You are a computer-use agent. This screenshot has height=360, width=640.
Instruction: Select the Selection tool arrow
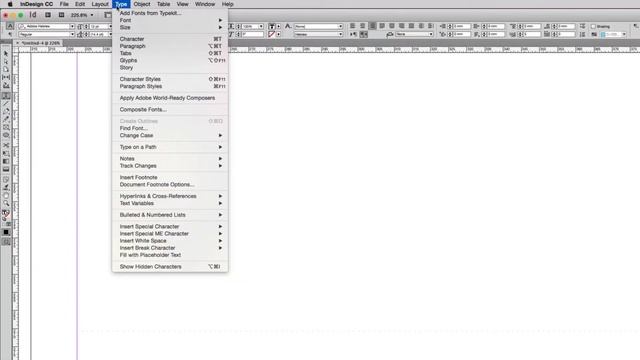click(x=6, y=54)
